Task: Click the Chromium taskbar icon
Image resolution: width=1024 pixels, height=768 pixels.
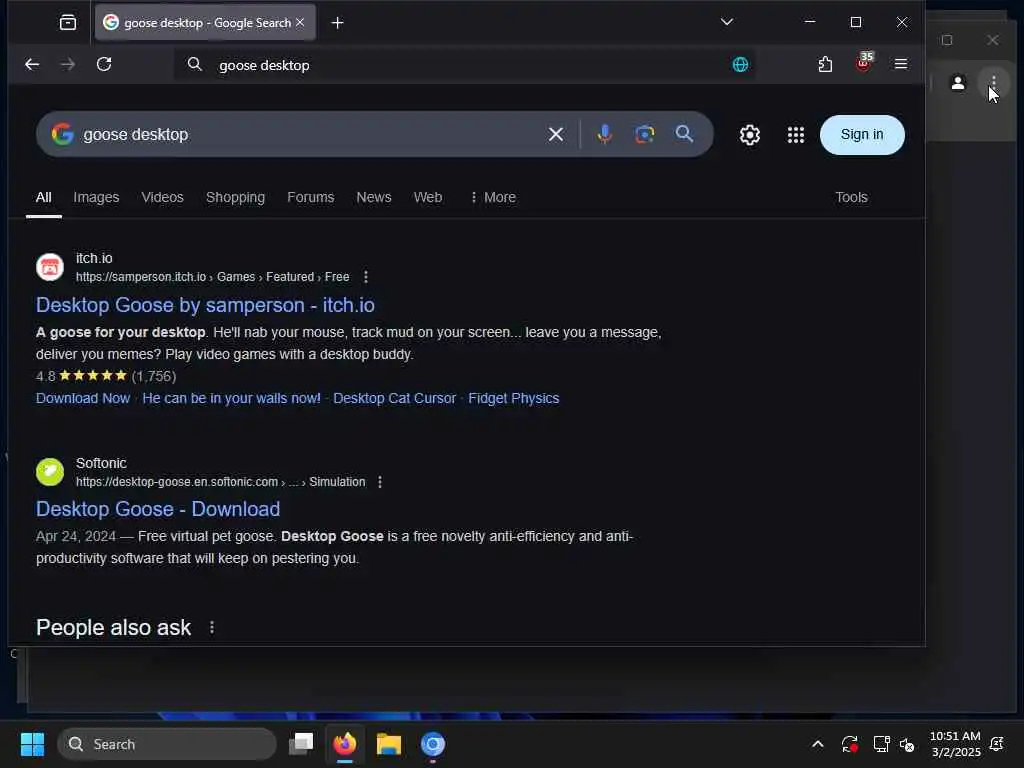Action: 432,744
